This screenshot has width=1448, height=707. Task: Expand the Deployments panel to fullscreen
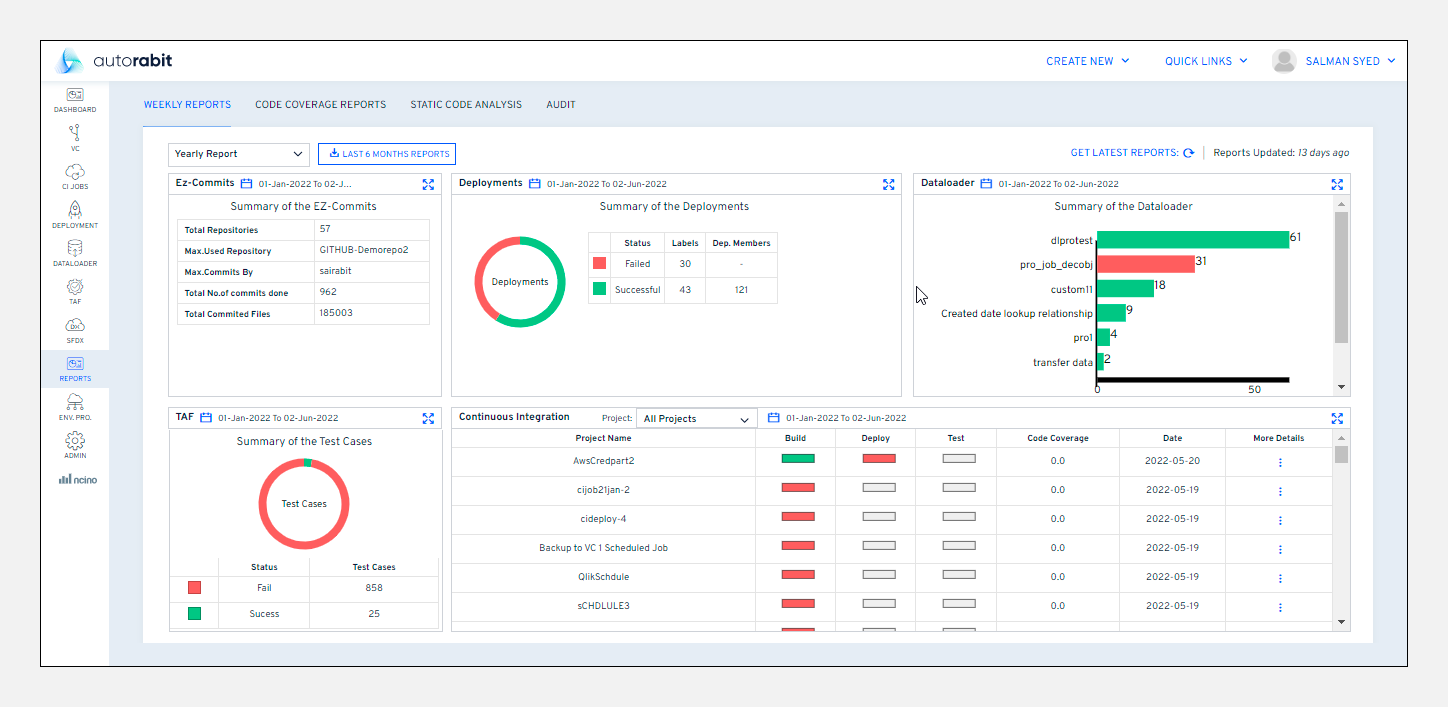[x=888, y=184]
